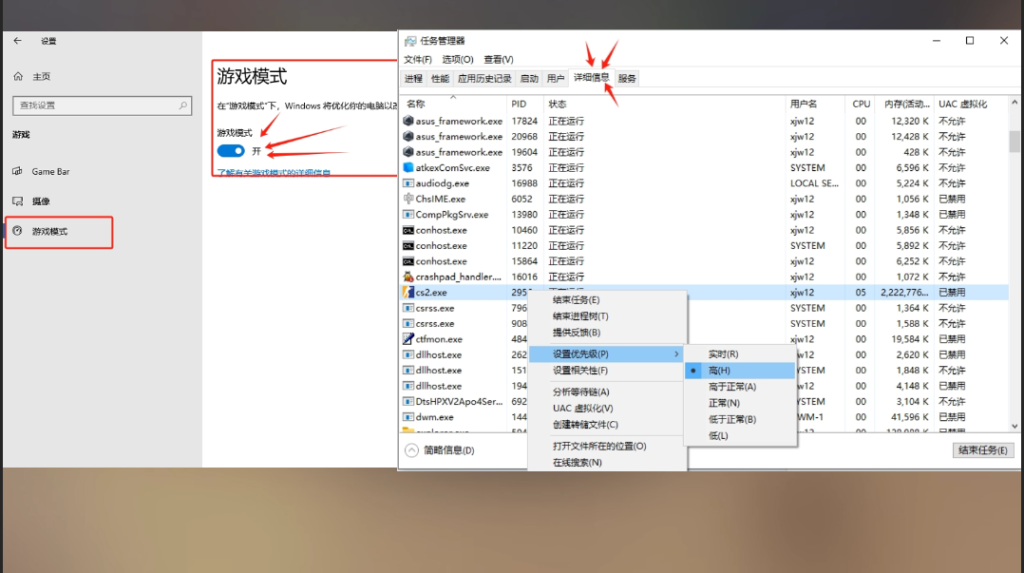Open game mode details link in Settings
1024x573 pixels.
[x=274, y=172]
